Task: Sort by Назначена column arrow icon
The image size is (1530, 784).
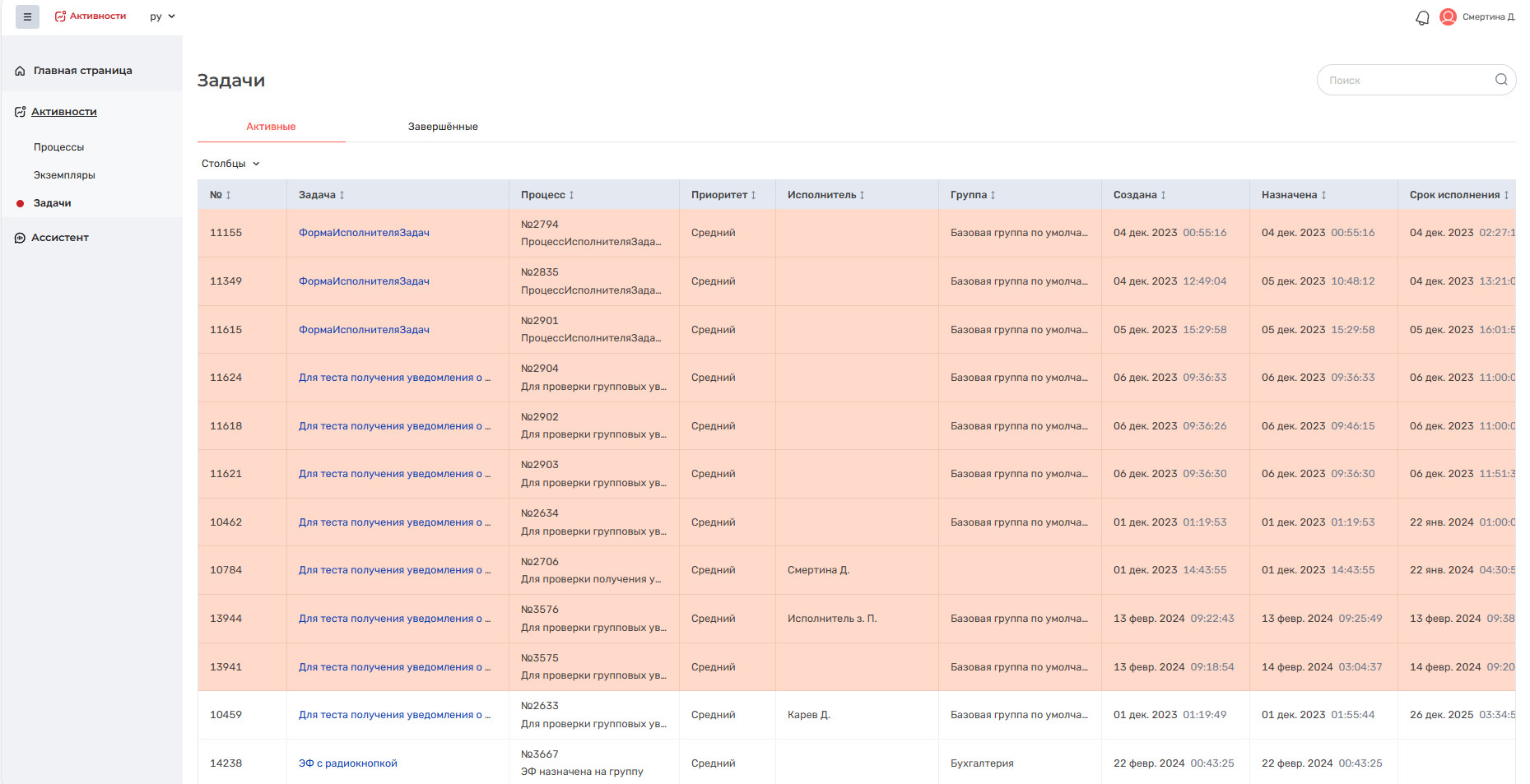Action: click(1323, 195)
